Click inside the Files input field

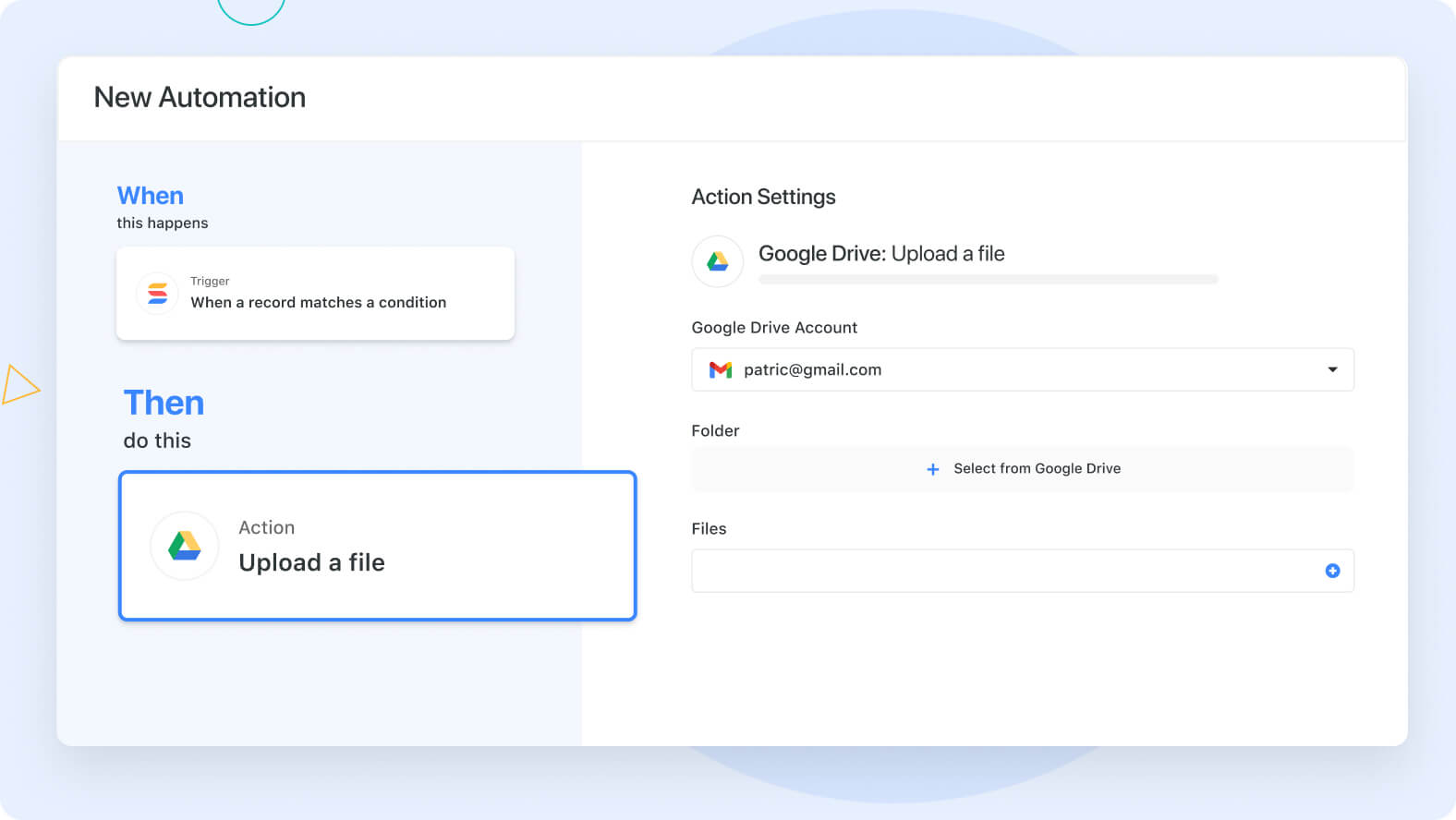(x=1023, y=571)
